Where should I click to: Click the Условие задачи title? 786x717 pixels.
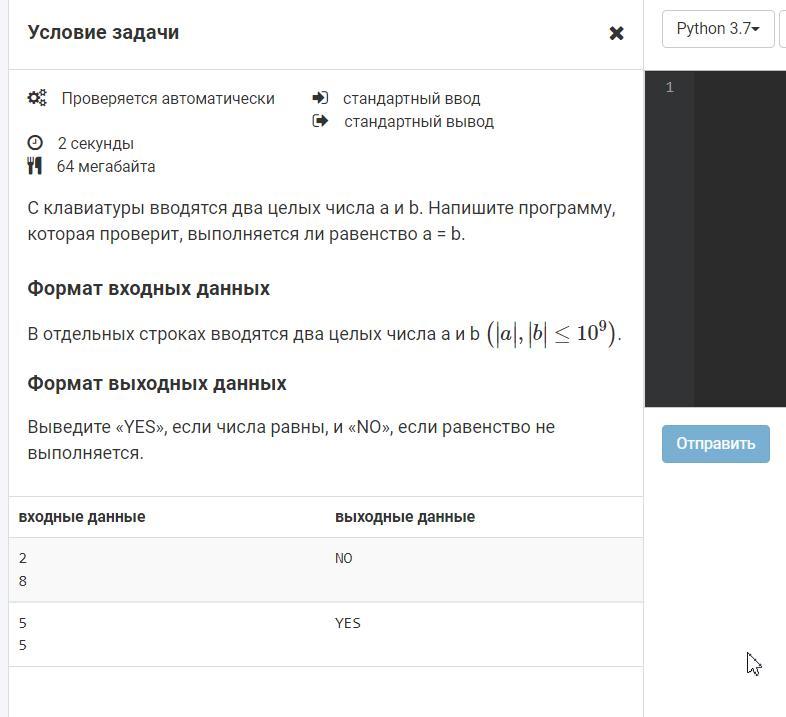pos(103,32)
